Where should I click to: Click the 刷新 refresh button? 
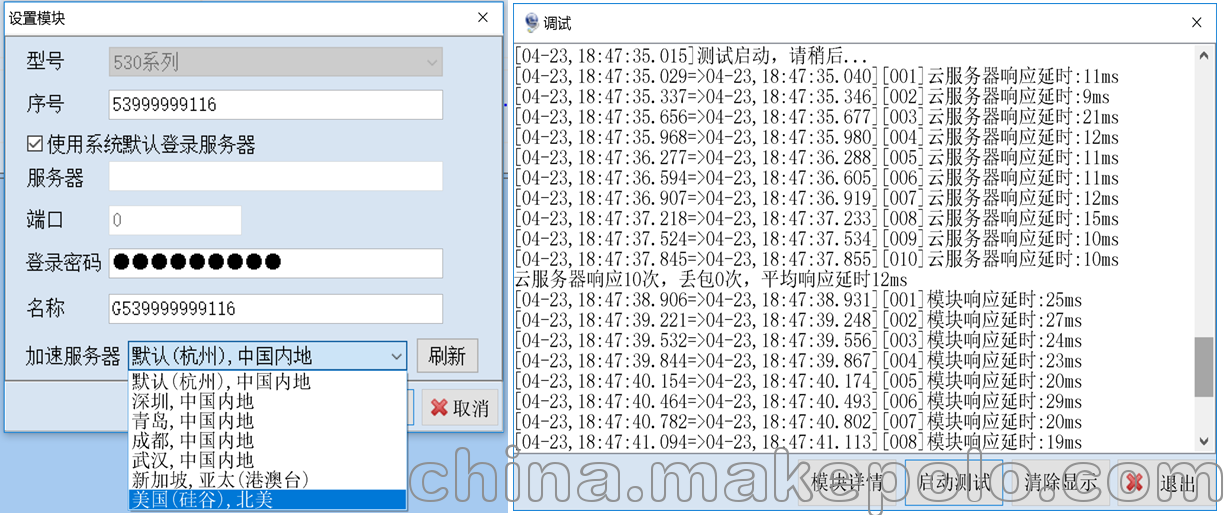click(x=447, y=356)
